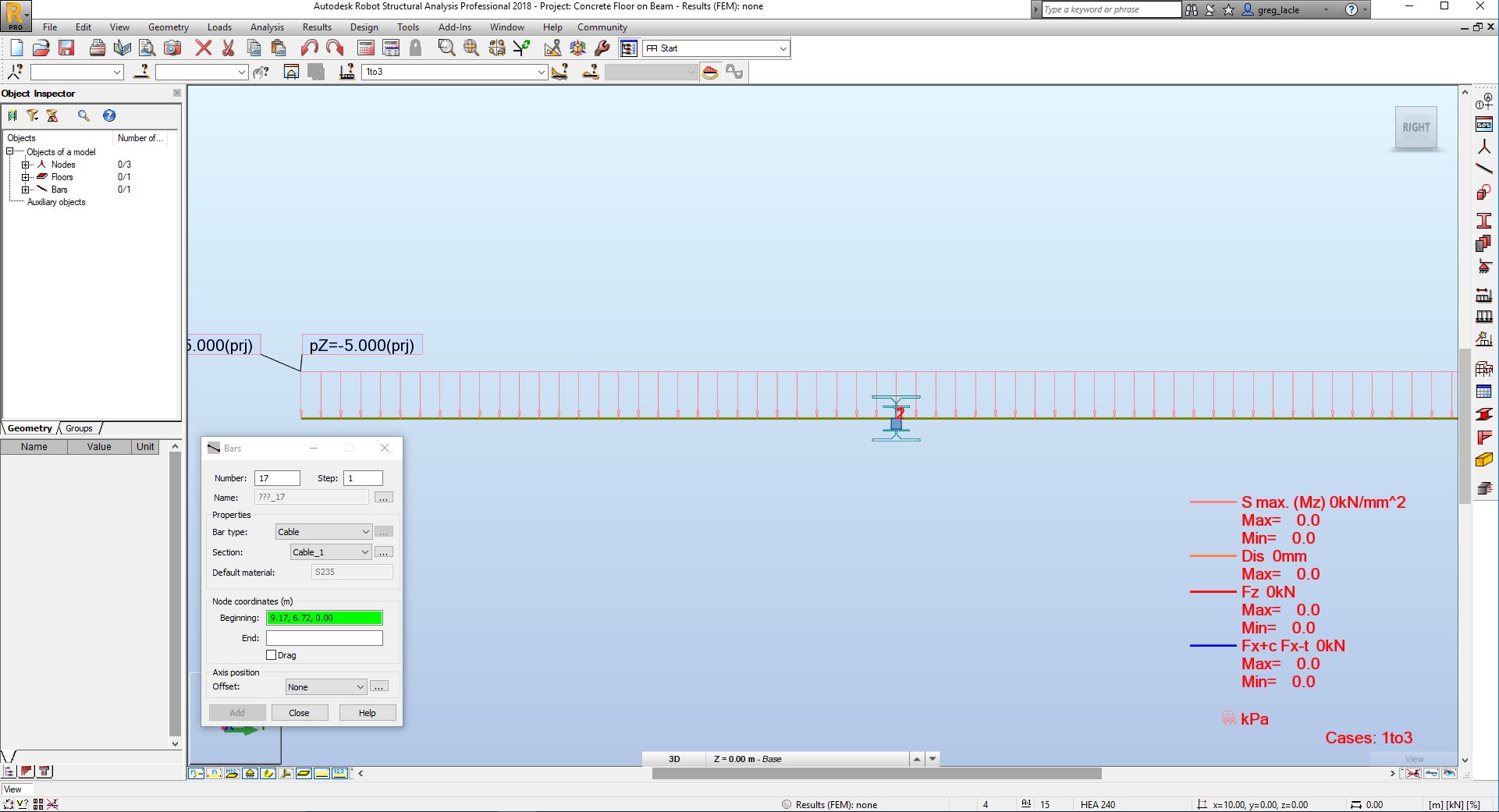Click the green Beginning coordinates field
The height and width of the screenshot is (812, 1499).
pyautogui.click(x=324, y=618)
